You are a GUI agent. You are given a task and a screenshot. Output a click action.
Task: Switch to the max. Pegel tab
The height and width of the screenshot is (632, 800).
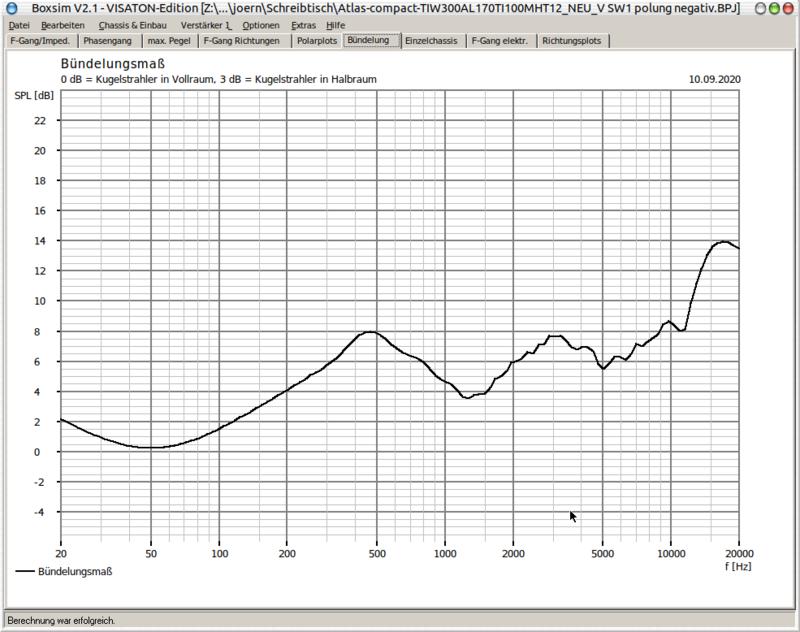169,41
